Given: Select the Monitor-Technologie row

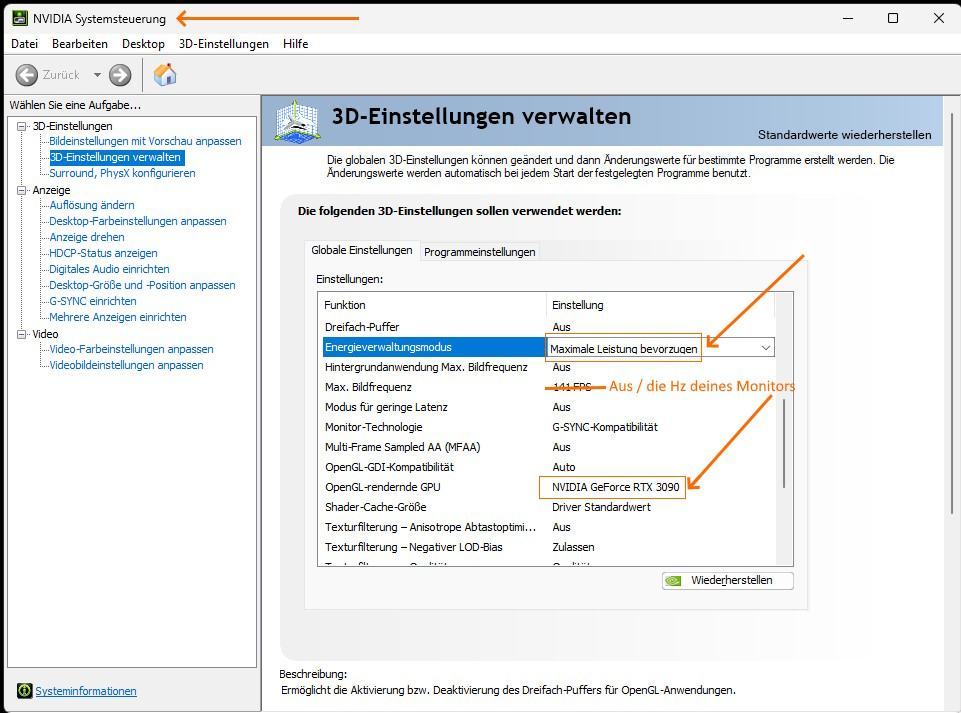Looking at the screenshot, I should [549, 427].
